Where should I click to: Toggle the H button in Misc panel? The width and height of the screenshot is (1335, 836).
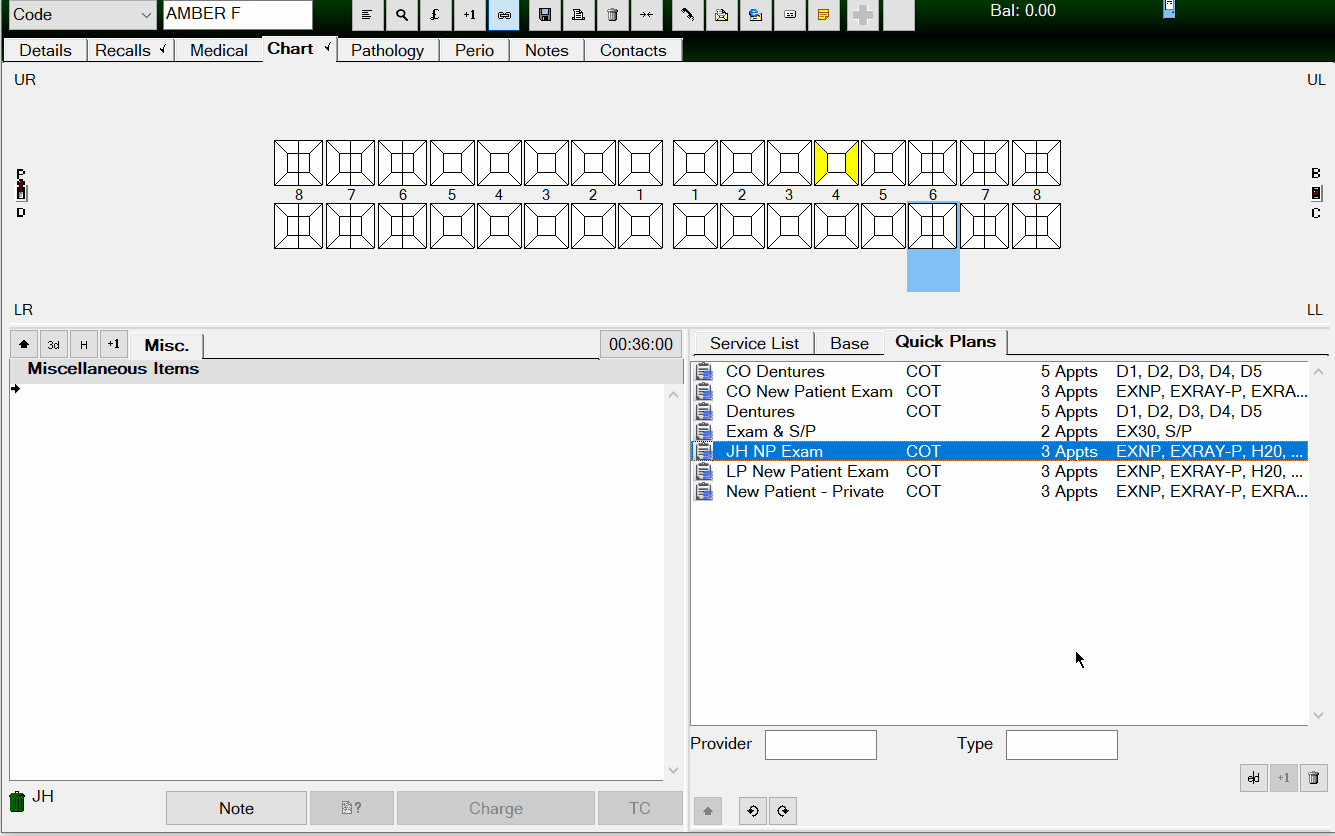tap(84, 345)
